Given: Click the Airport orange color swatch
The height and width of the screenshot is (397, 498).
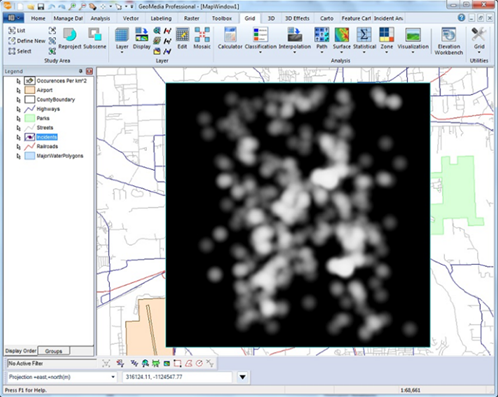Looking at the screenshot, I should (x=30, y=90).
